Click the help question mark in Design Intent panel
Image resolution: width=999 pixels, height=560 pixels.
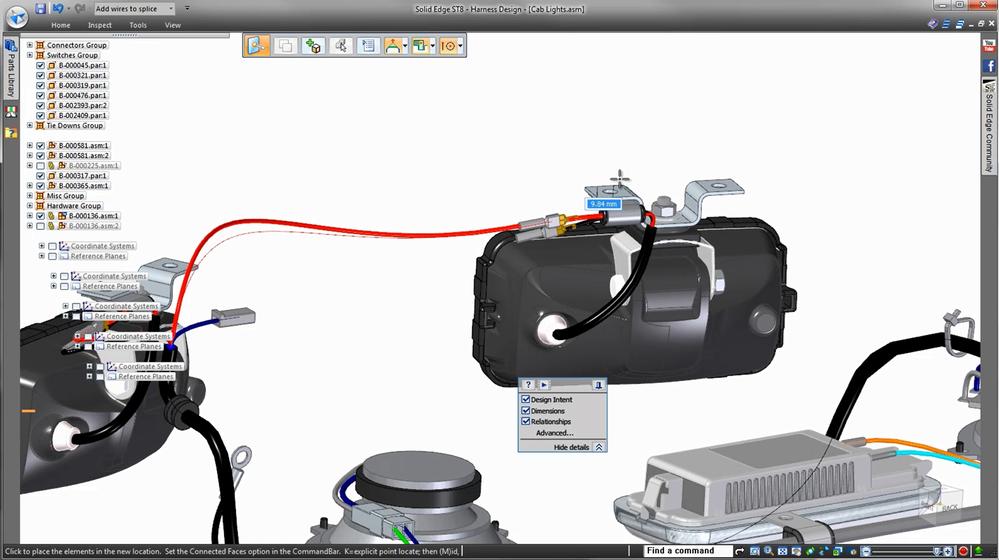528,385
